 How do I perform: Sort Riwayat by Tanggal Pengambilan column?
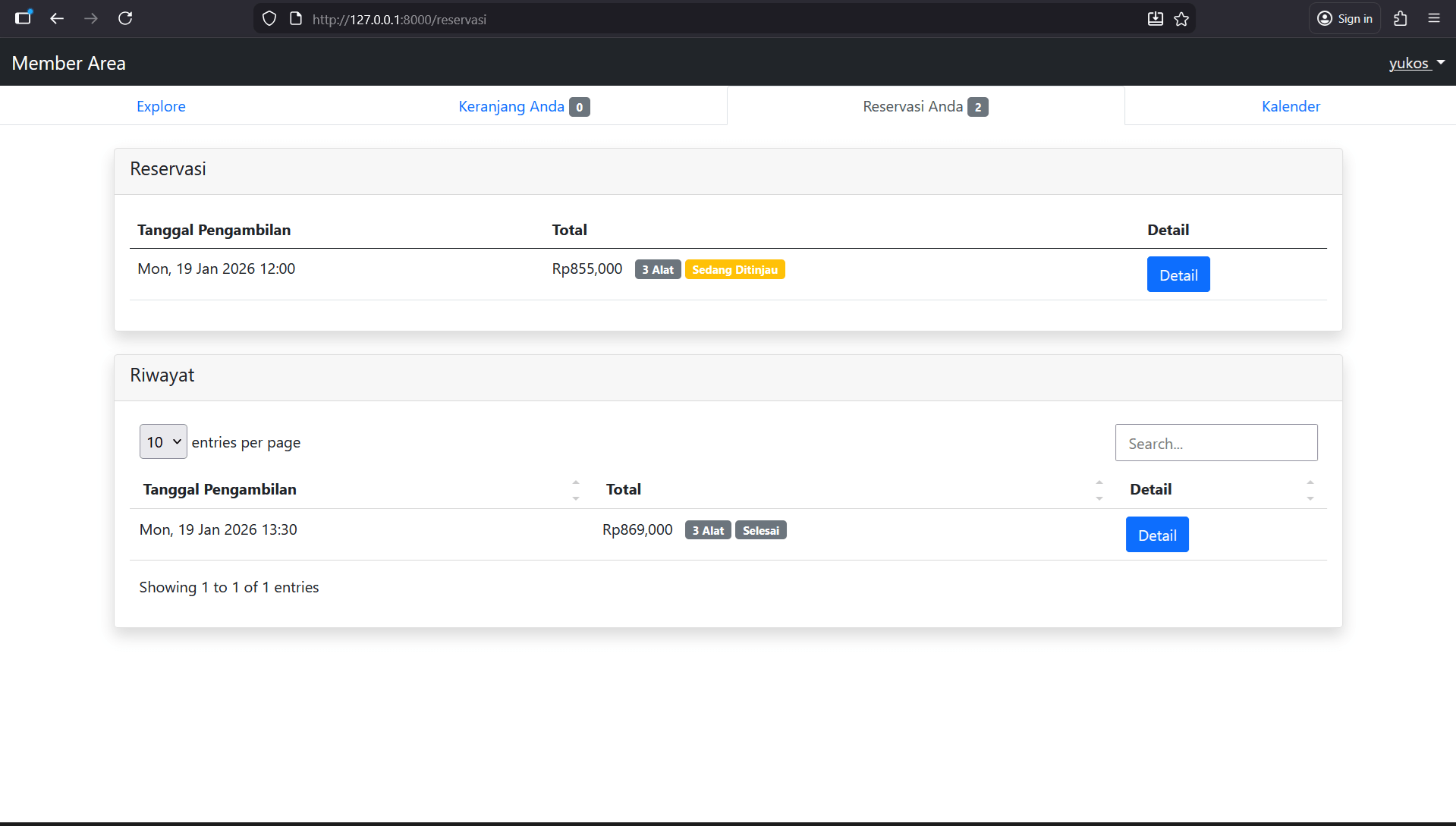(361, 489)
